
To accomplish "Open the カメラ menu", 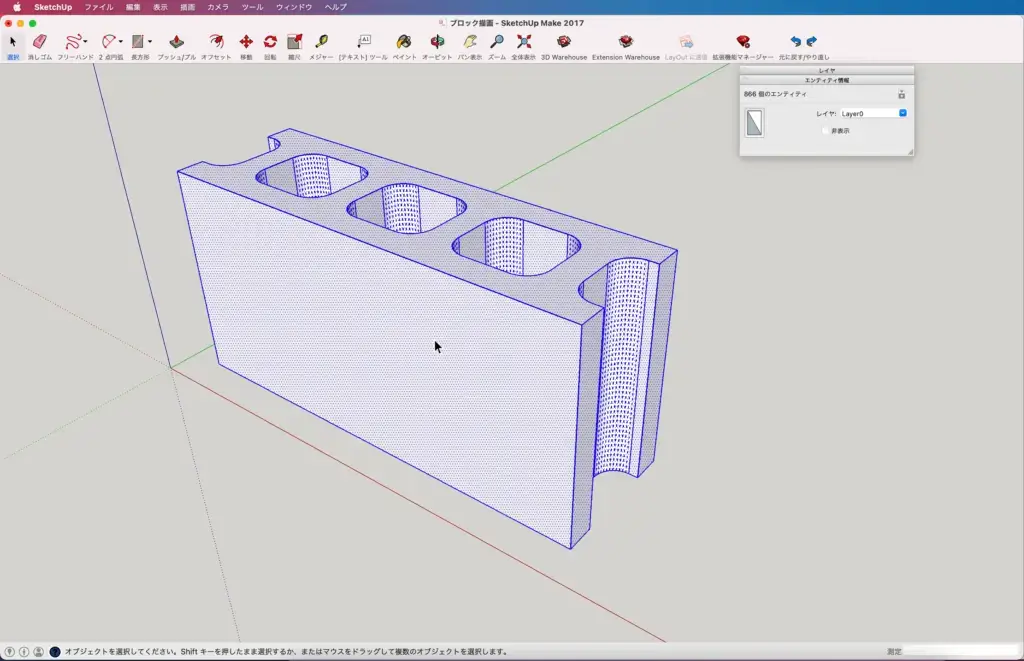I will tap(218, 7).
